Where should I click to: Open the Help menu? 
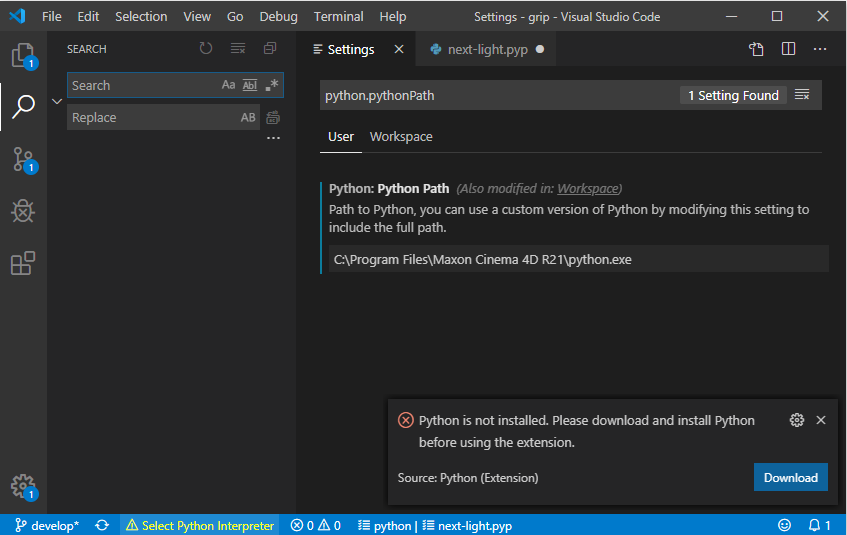393,17
